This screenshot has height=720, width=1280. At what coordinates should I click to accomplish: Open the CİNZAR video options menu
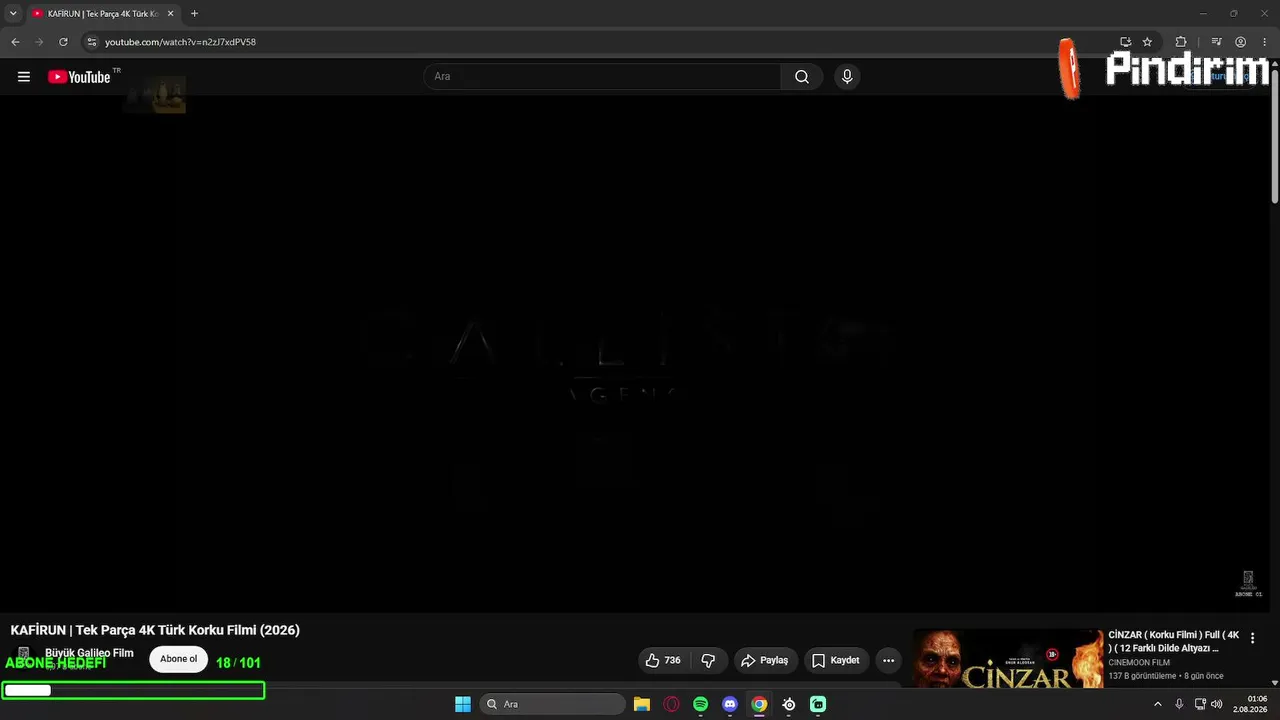click(x=1252, y=638)
